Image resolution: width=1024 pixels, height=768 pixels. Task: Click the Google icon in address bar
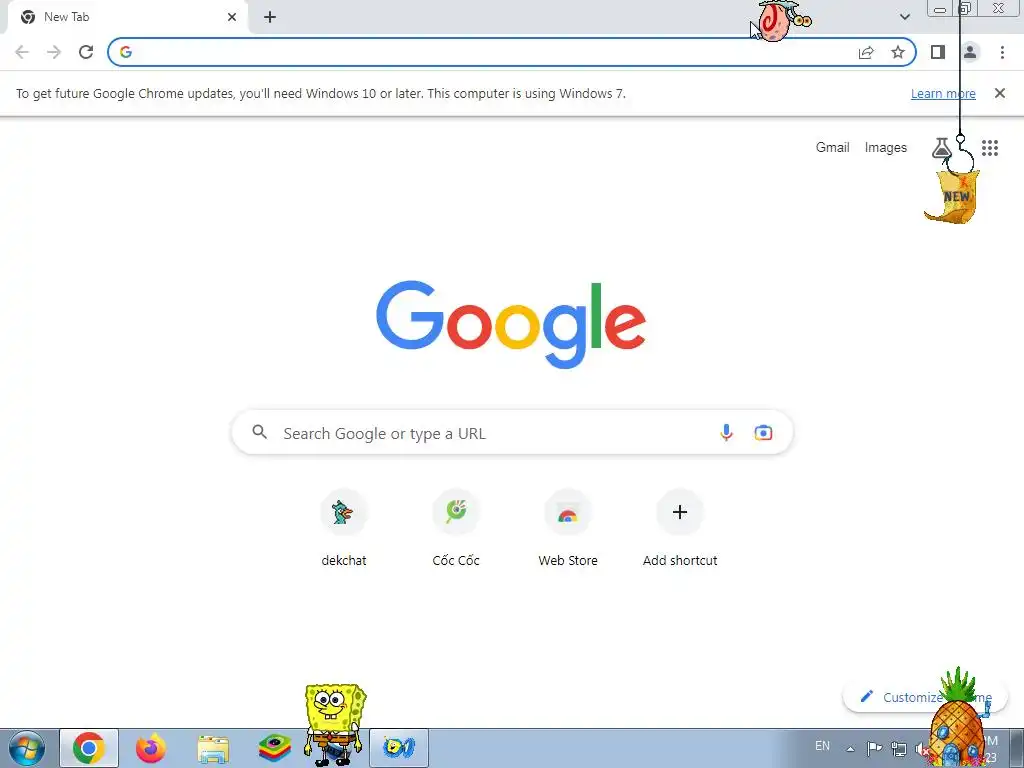tap(125, 52)
